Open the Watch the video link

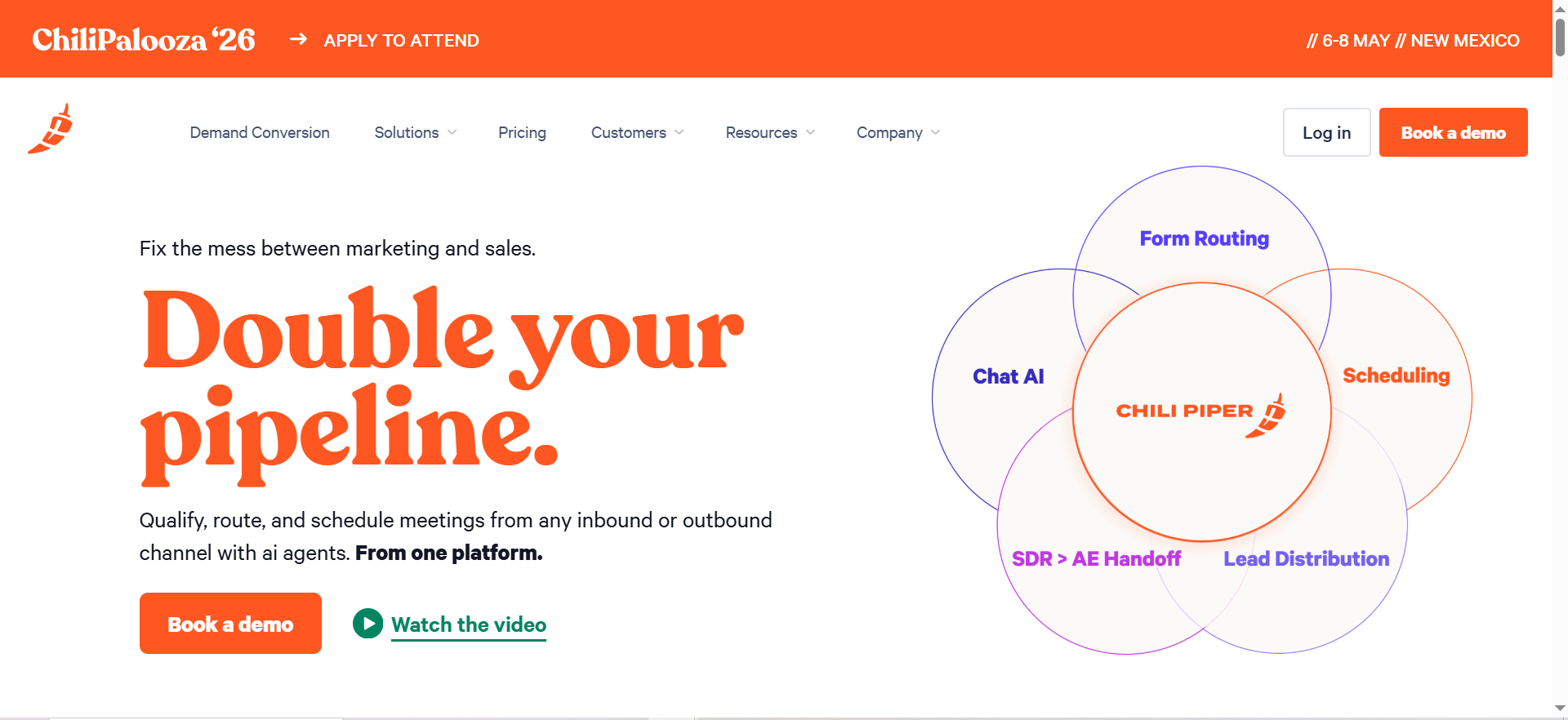click(469, 624)
